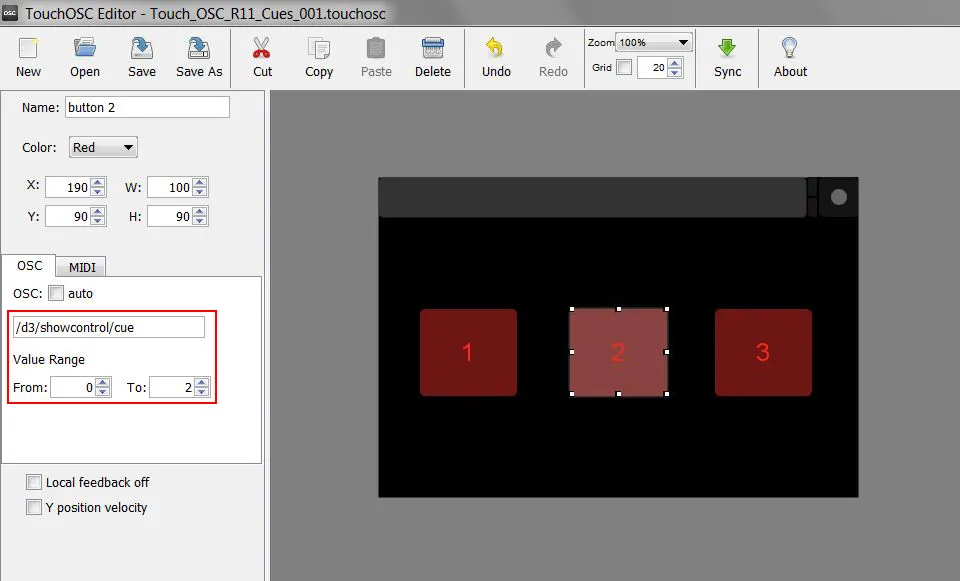Tick the Y position velocity checkbox
The image size is (960, 581).
(x=35, y=508)
